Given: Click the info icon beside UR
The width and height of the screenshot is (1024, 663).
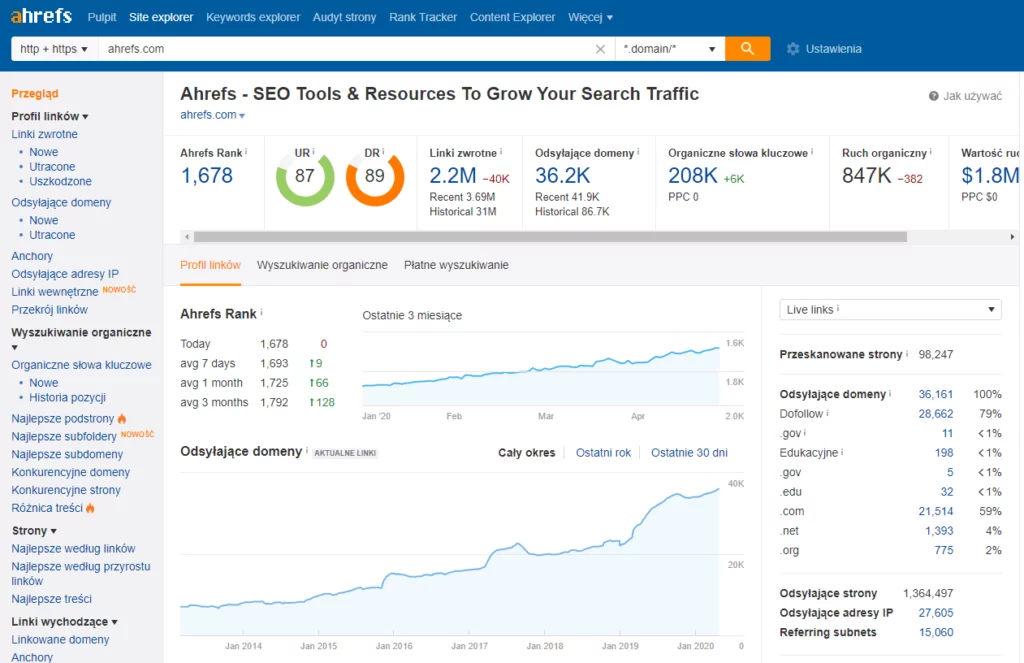Looking at the screenshot, I should [x=313, y=152].
